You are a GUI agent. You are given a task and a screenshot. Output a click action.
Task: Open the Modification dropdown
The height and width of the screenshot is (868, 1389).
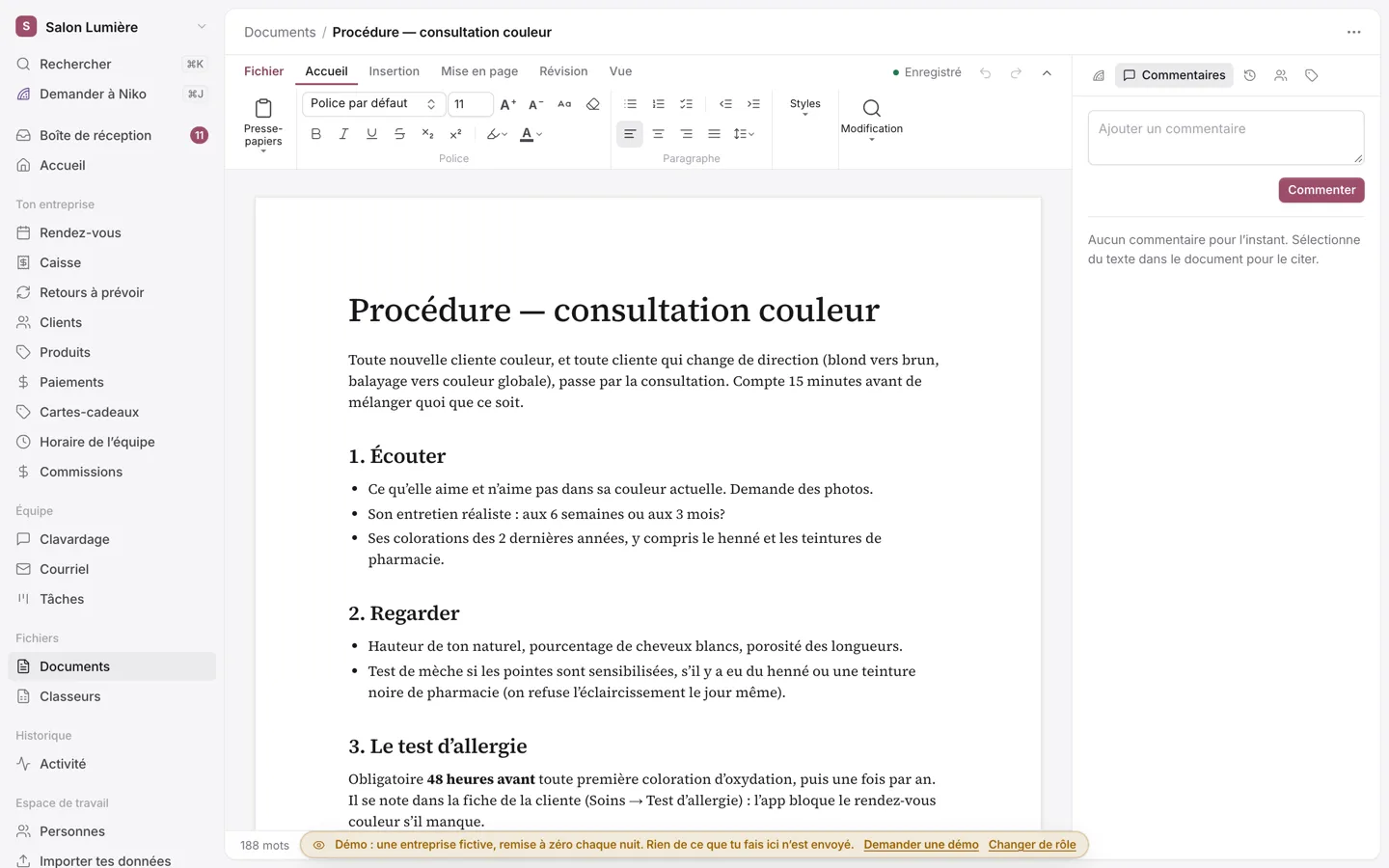tap(872, 120)
